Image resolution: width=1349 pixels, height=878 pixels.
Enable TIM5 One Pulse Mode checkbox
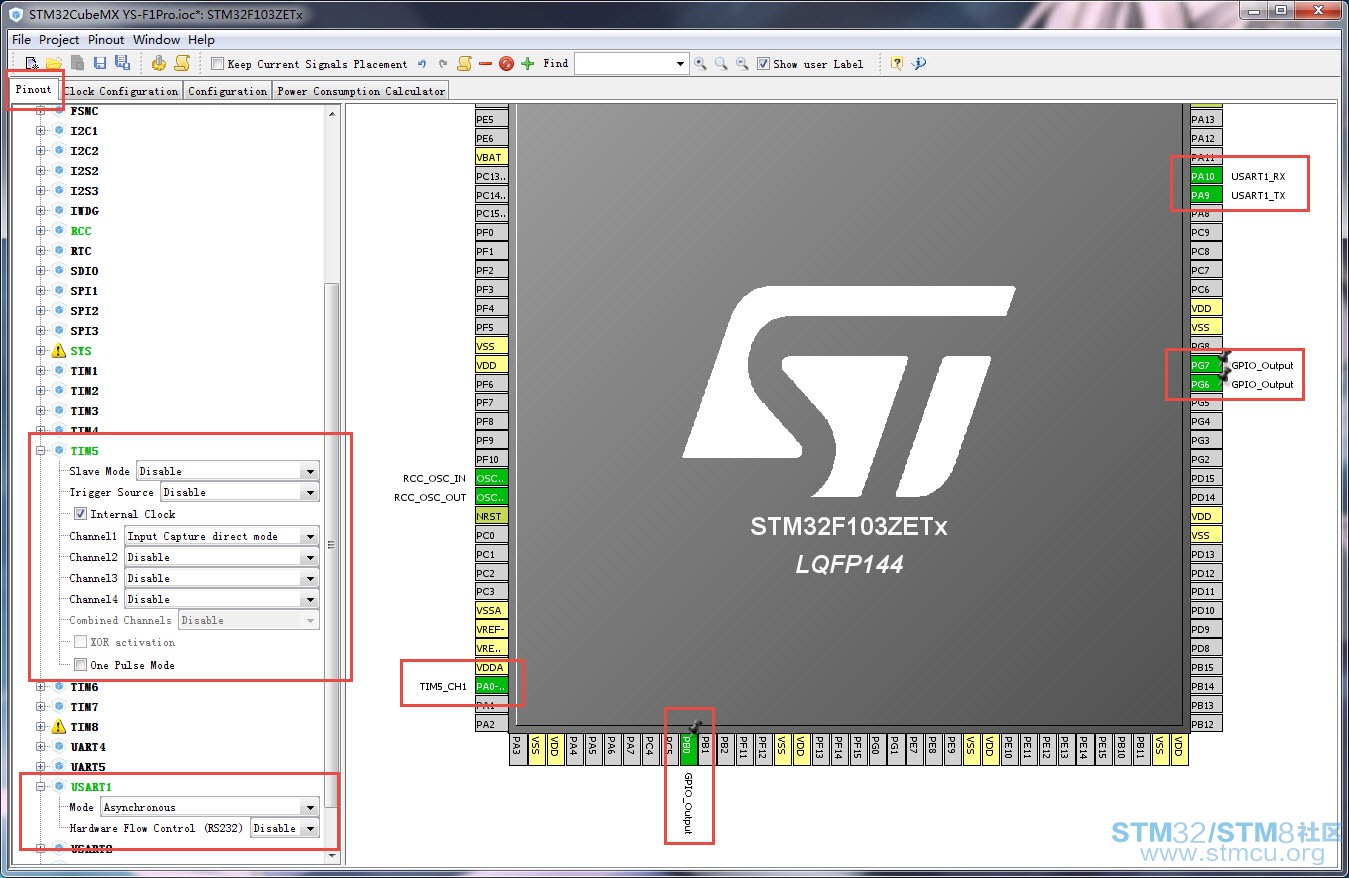tap(81, 665)
